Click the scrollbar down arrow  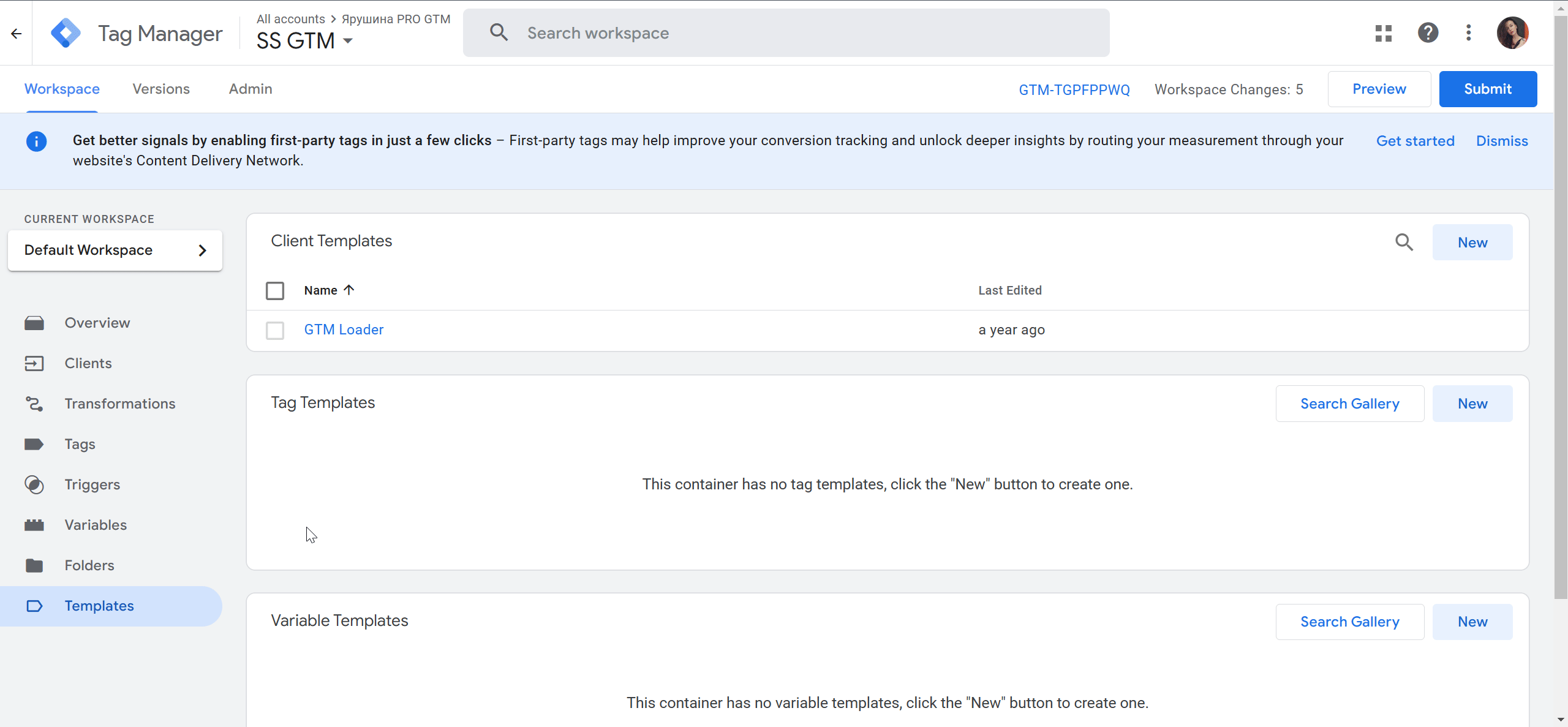(1561, 720)
